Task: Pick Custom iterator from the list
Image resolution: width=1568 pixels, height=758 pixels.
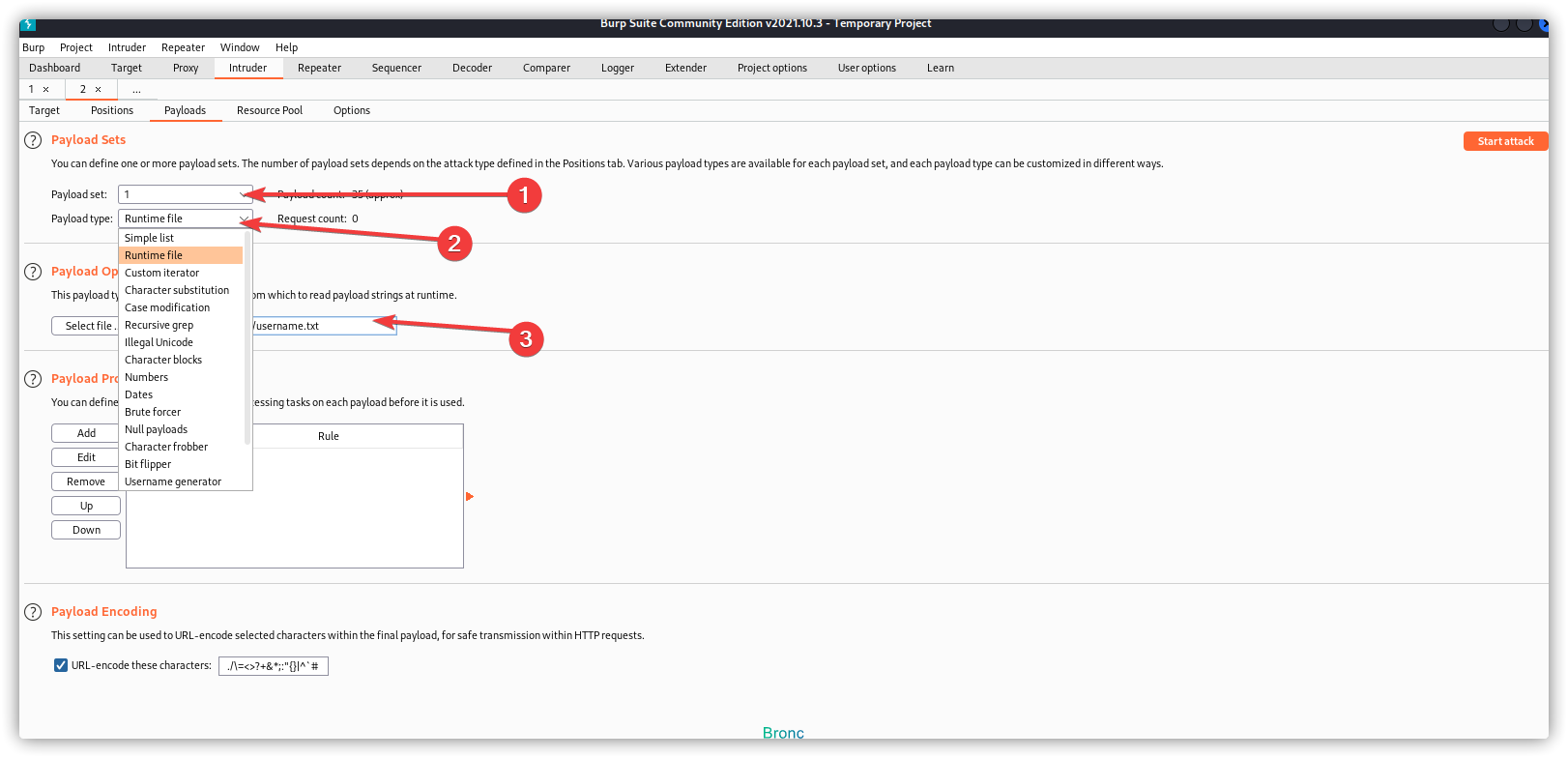Action: coord(181,273)
